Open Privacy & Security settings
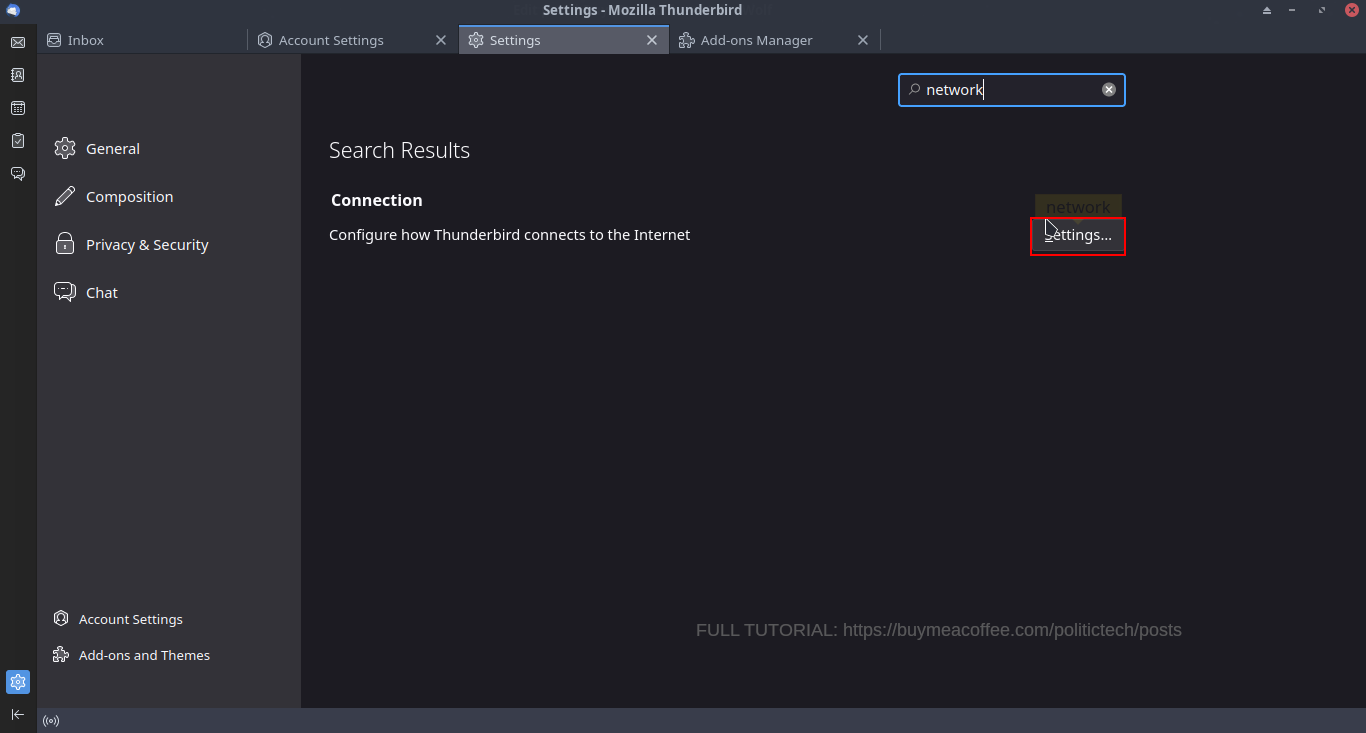 pyautogui.click(x=169, y=244)
